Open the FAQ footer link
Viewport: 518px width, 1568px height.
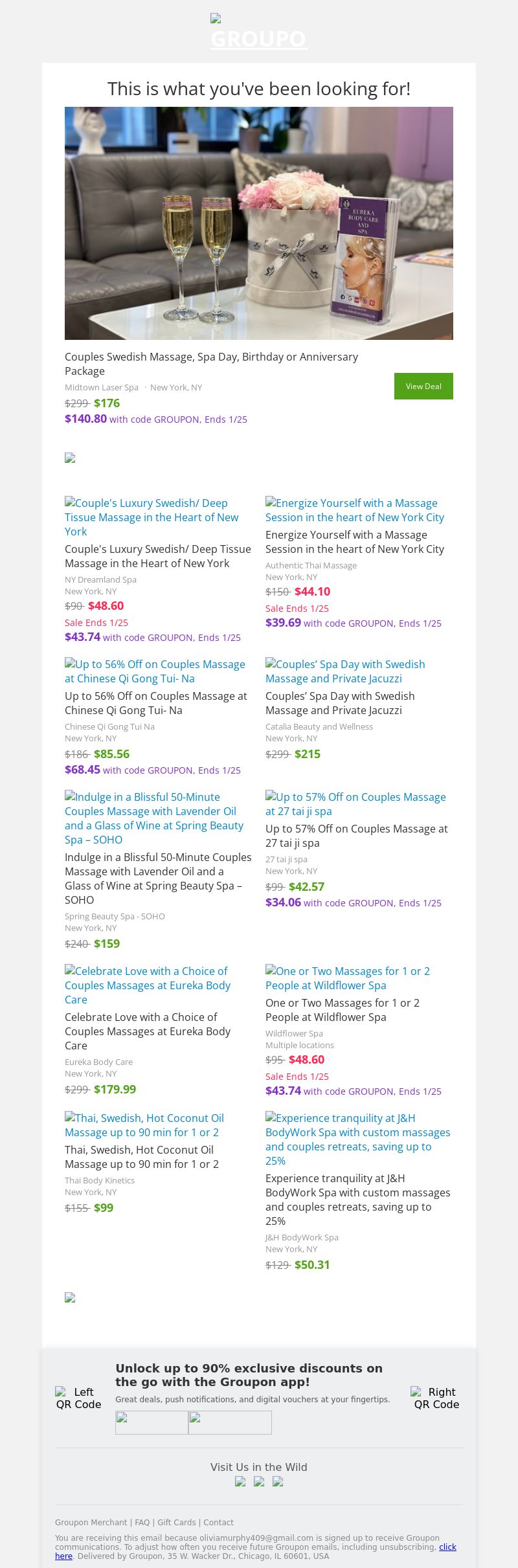(x=142, y=1523)
